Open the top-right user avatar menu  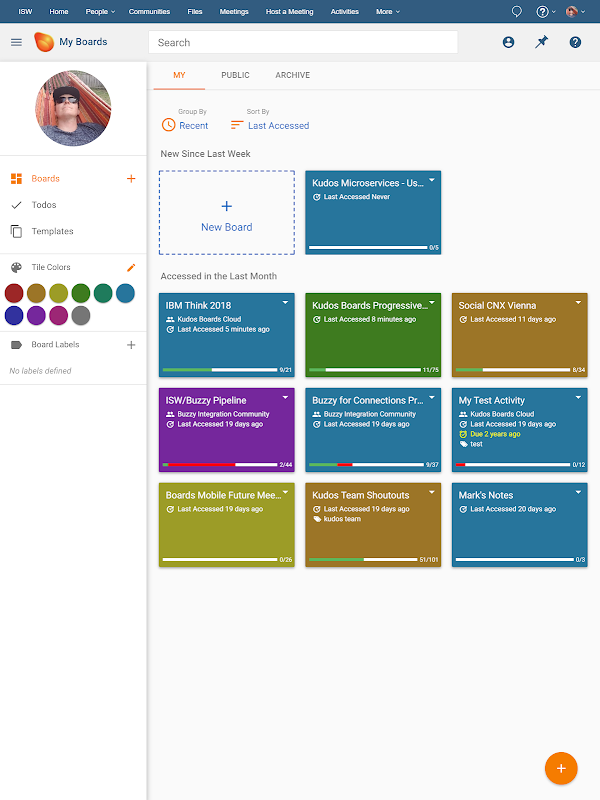[575, 11]
